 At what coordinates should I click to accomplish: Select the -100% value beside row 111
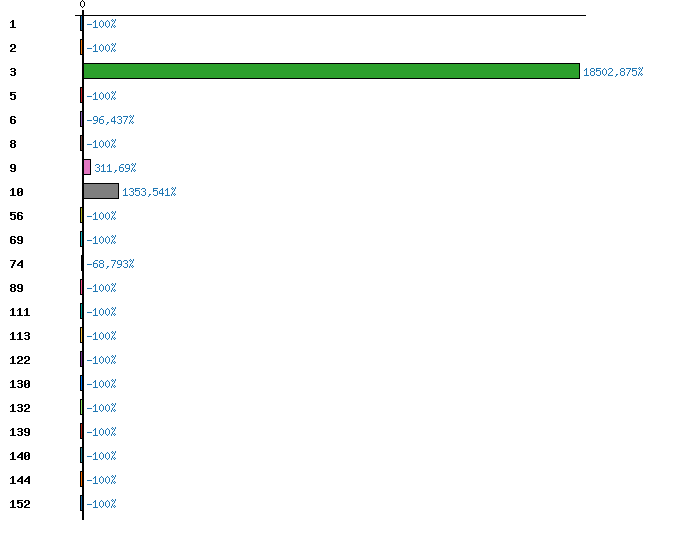click(x=101, y=312)
